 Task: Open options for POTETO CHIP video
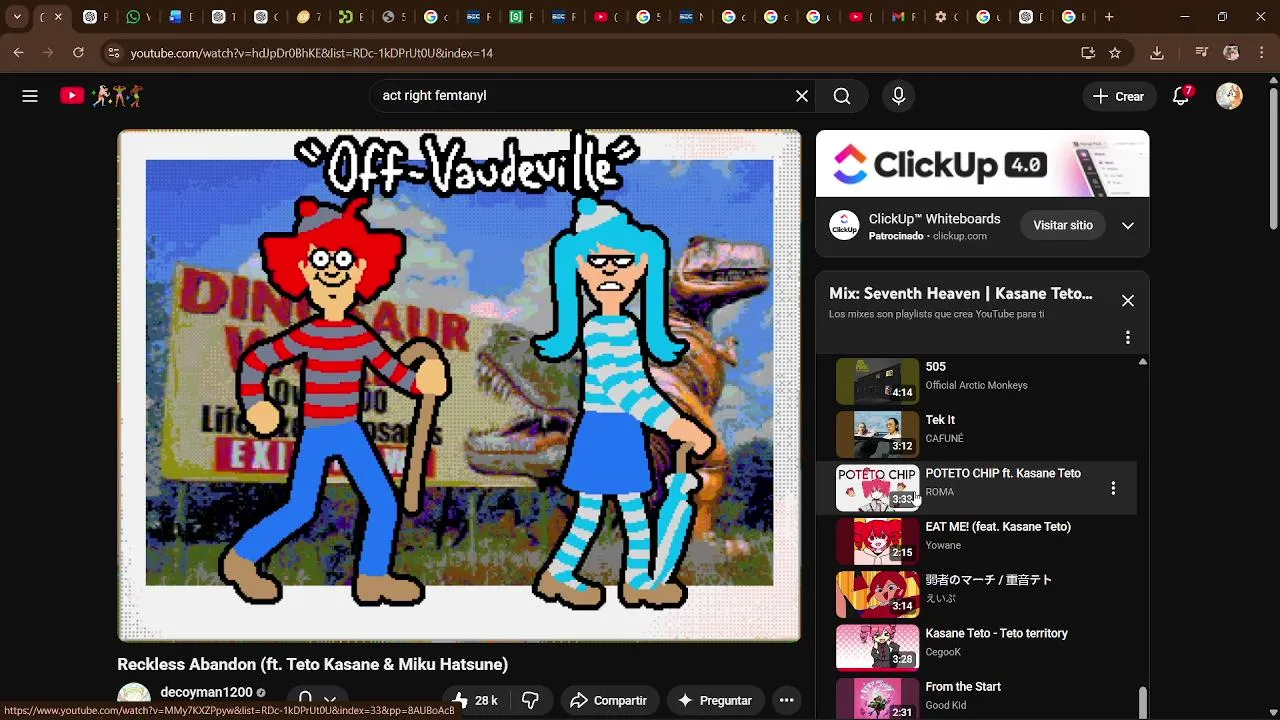click(x=1113, y=488)
